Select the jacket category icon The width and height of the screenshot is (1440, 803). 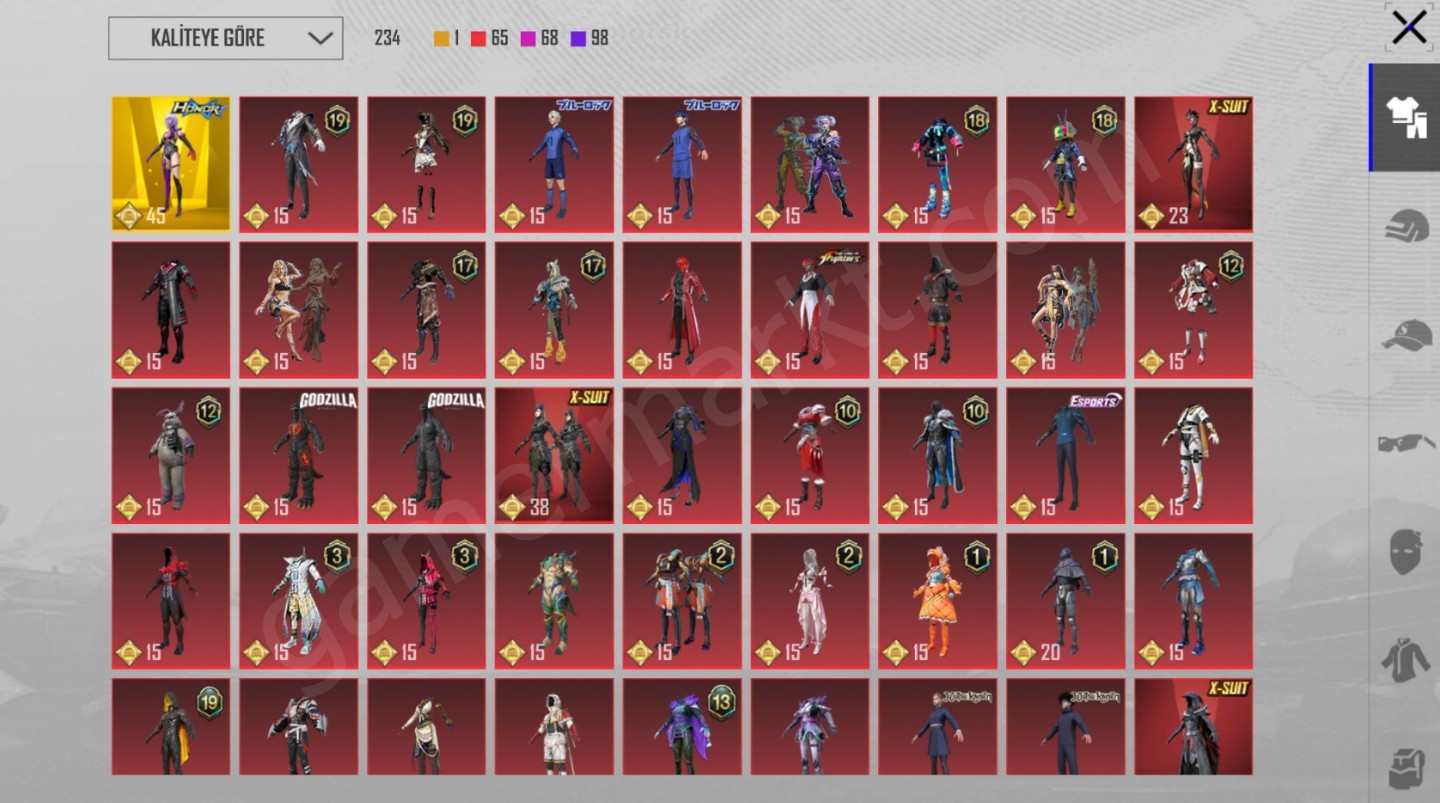[x=1407, y=659]
